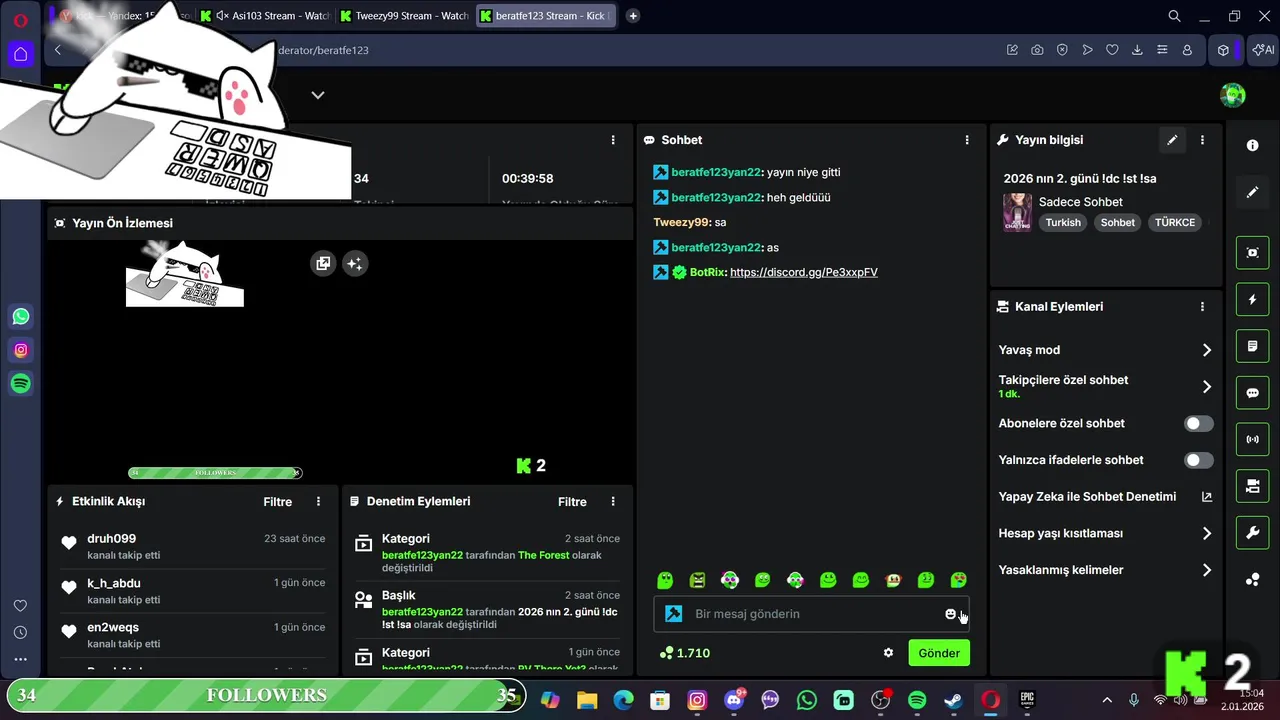The height and width of the screenshot is (720, 1280).
Task: Expand Yasaklanmış kelimeler settings
Action: [x=1105, y=570]
